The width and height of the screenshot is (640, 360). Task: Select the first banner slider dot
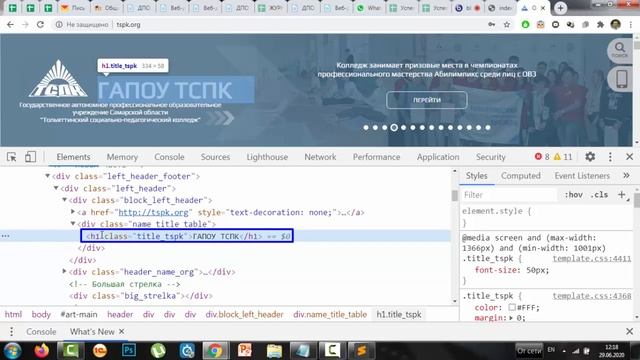[x=366, y=127]
